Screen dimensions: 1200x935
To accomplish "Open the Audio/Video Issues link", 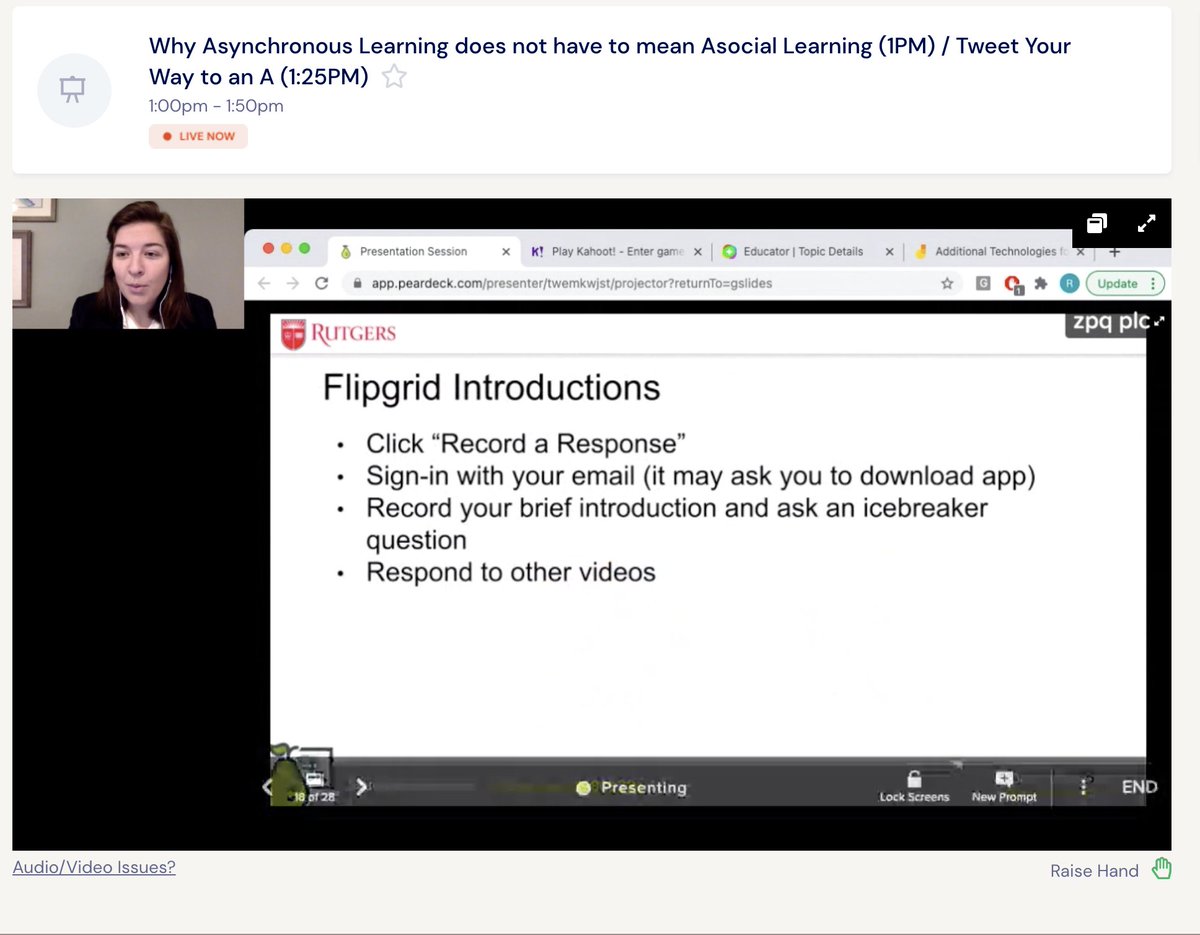I will (94, 867).
